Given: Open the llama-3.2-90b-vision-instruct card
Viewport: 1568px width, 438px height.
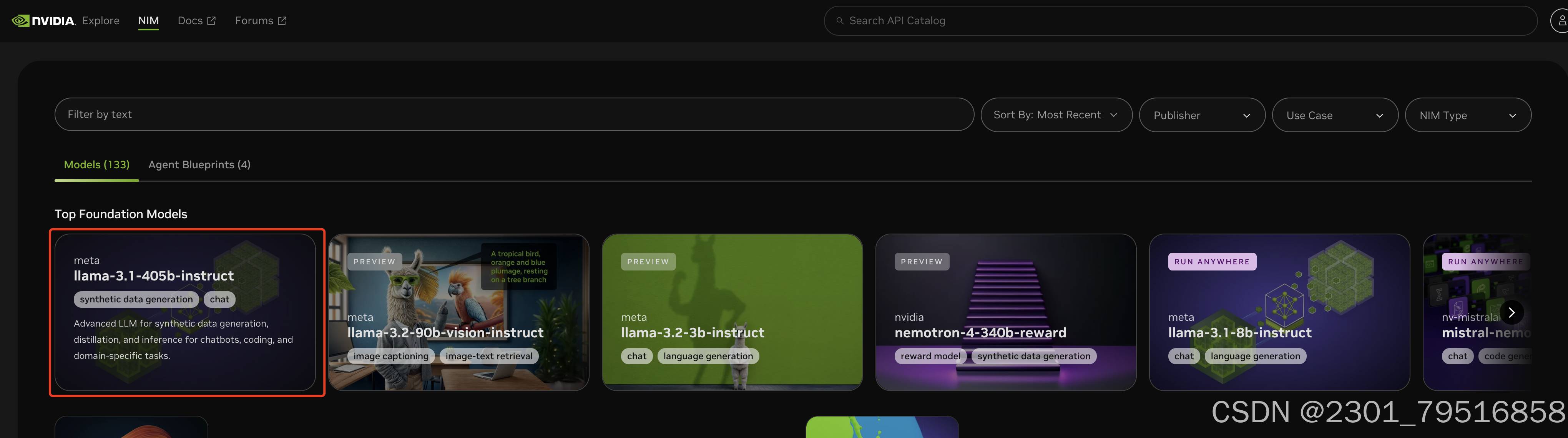Looking at the screenshot, I should pyautogui.click(x=459, y=312).
